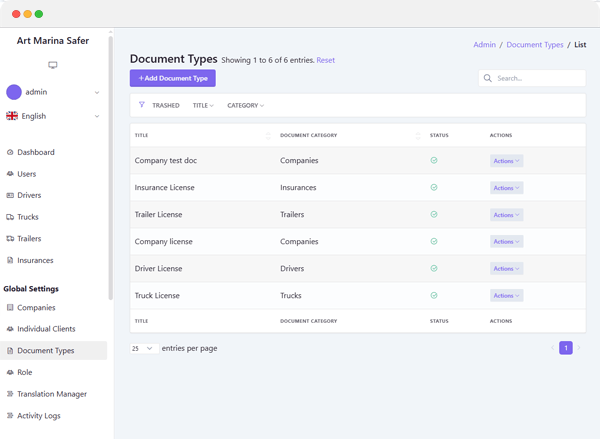Click the Individual Clients sidebar icon
This screenshot has height=439, width=600.
click(10, 329)
